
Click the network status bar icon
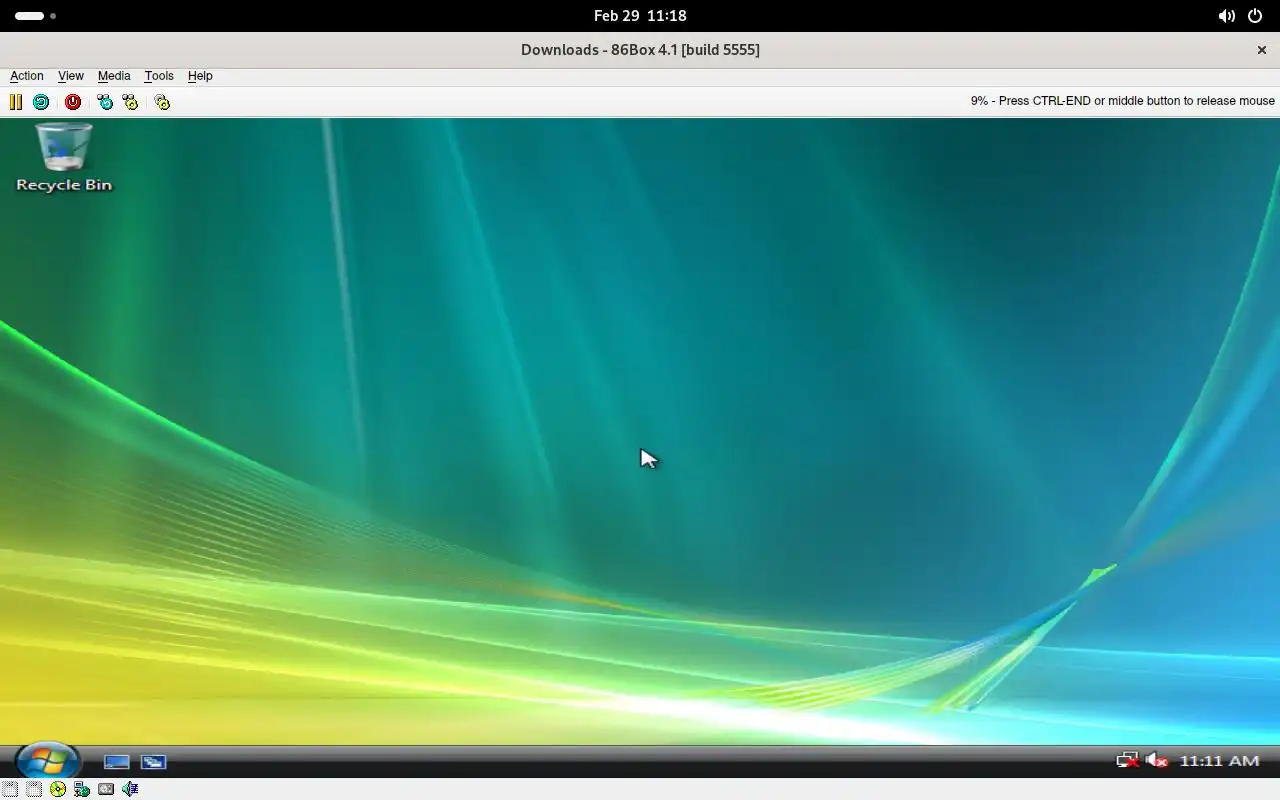(x=82, y=789)
